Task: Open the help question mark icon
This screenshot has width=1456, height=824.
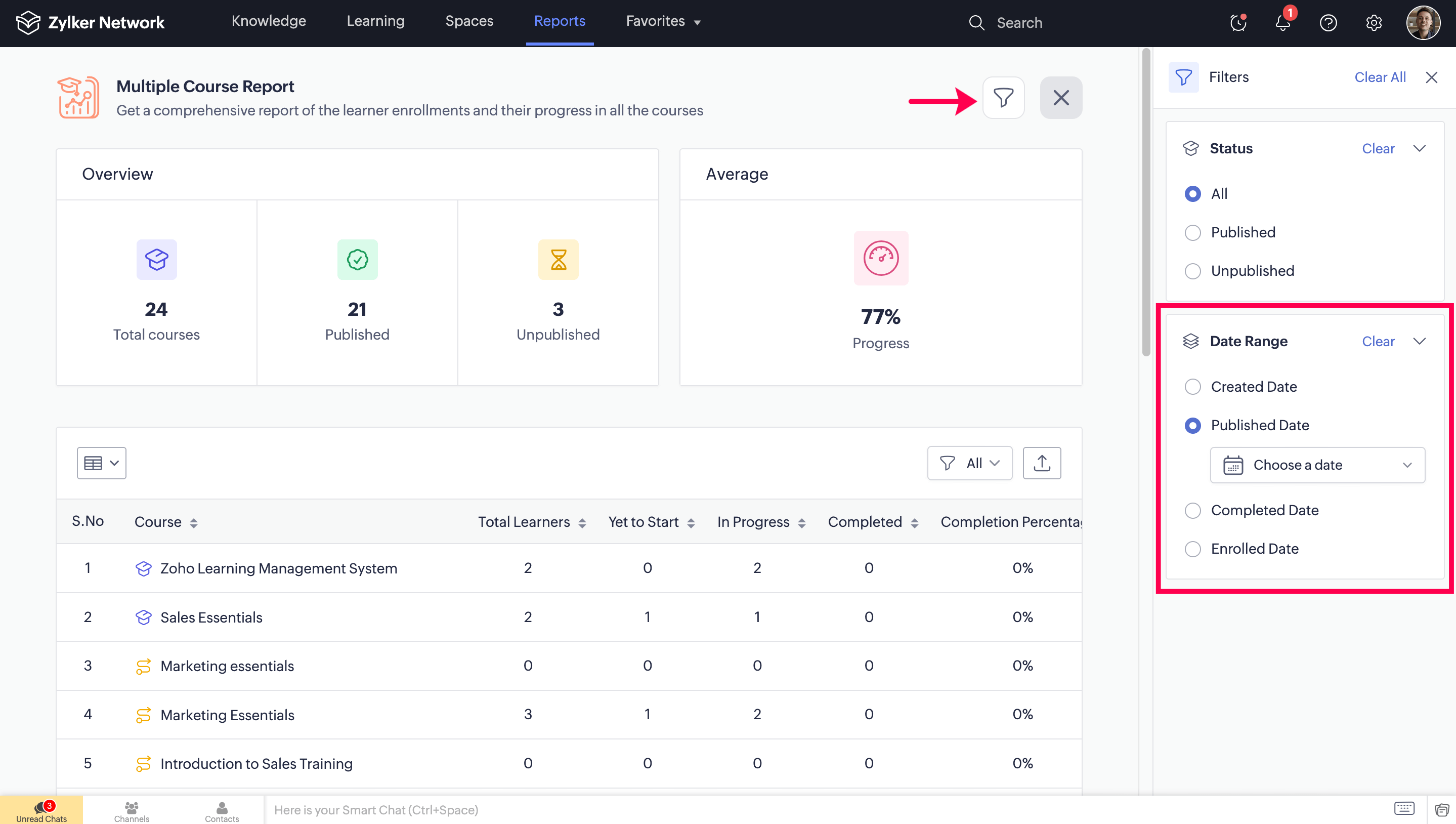Action: [1328, 23]
